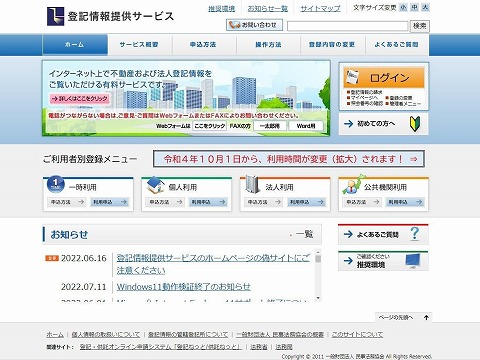Set font size to 小
This screenshot has width=480, height=360.
[x=403, y=7]
